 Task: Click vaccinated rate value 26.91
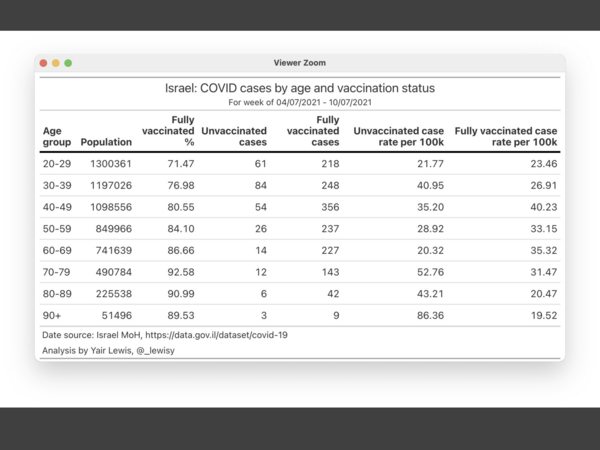pyautogui.click(x=544, y=186)
